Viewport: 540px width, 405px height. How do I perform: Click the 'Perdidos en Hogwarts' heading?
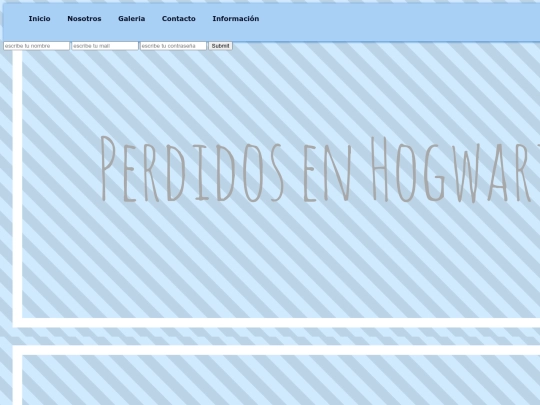[x=320, y=169]
